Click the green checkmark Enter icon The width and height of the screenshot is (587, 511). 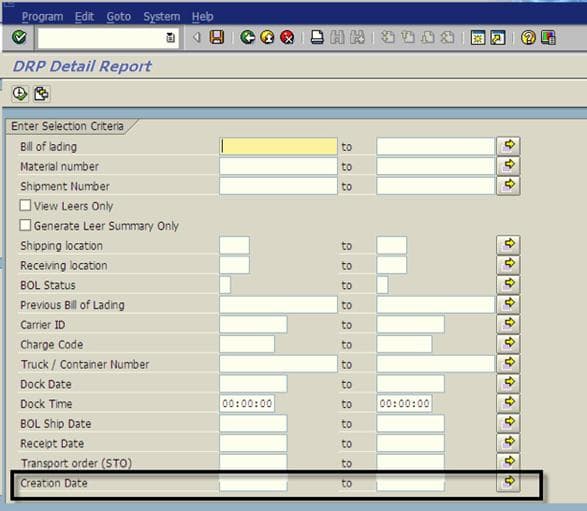click(x=19, y=37)
